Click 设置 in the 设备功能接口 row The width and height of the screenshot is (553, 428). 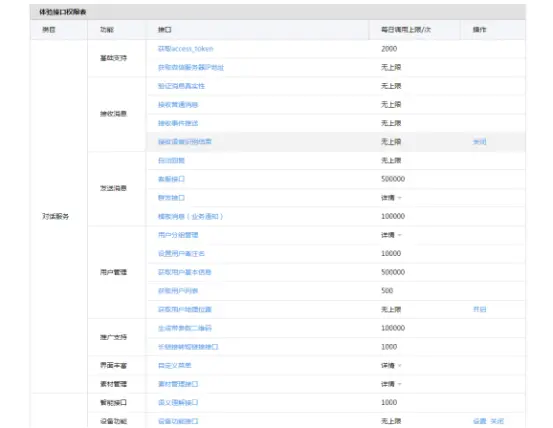pyautogui.click(x=479, y=421)
